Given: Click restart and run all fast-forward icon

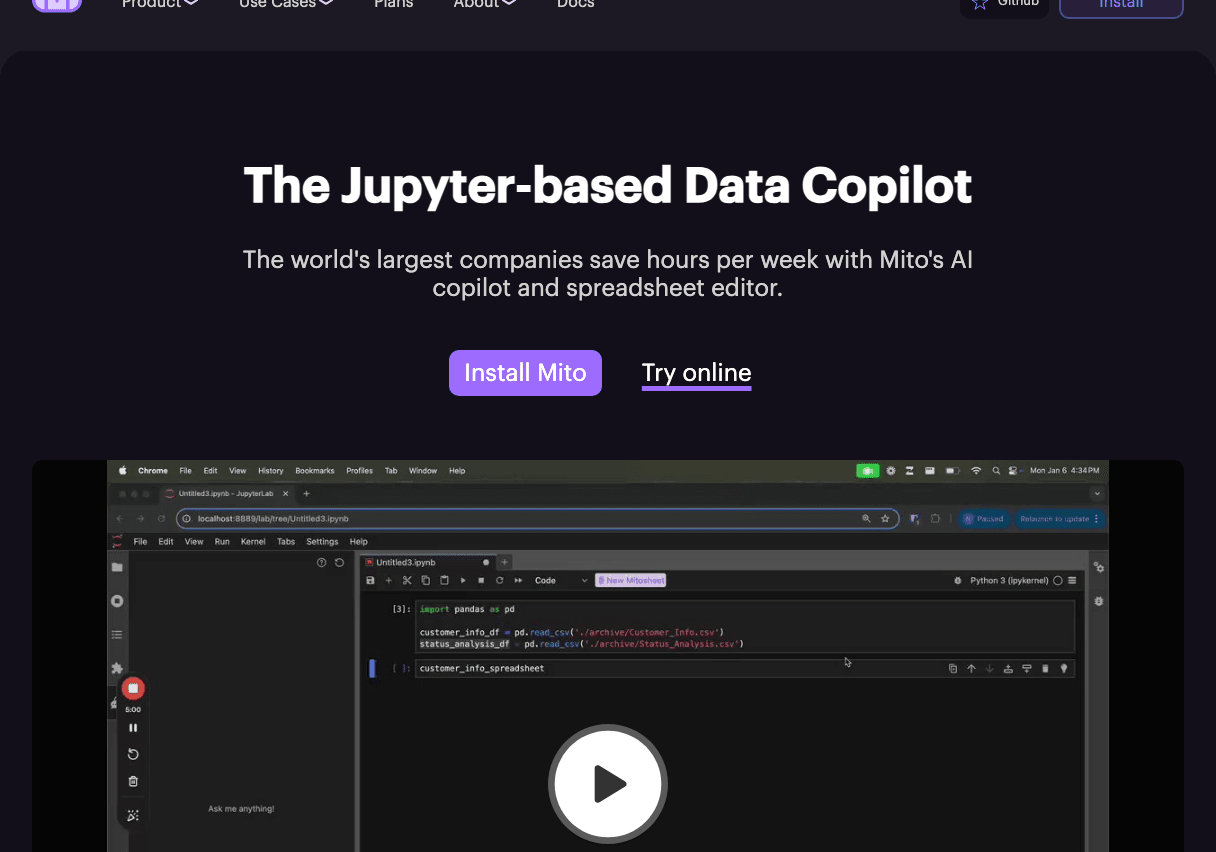Looking at the screenshot, I should click(x=518, y=580).
